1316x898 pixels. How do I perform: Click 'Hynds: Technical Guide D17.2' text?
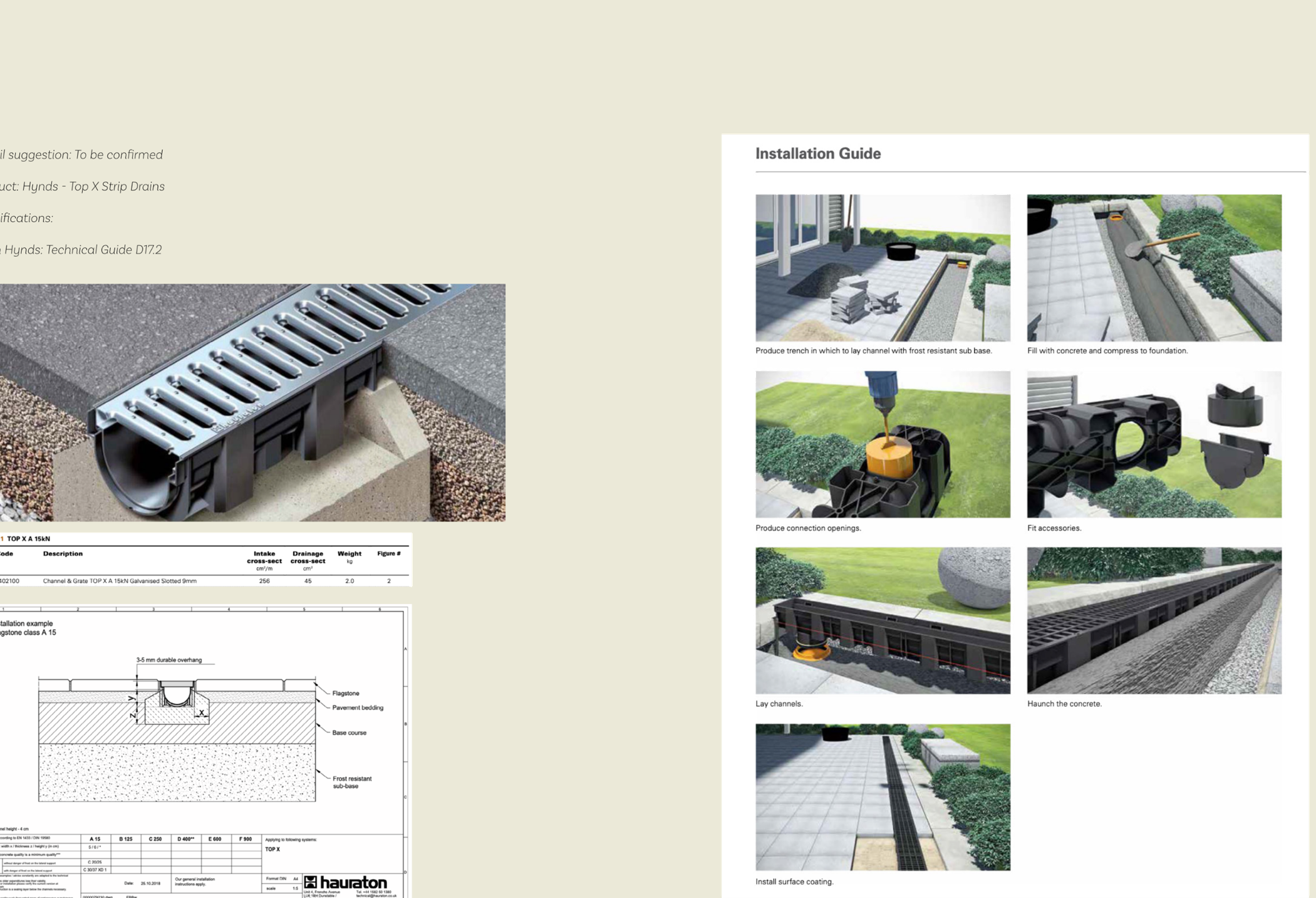(83, 249)
